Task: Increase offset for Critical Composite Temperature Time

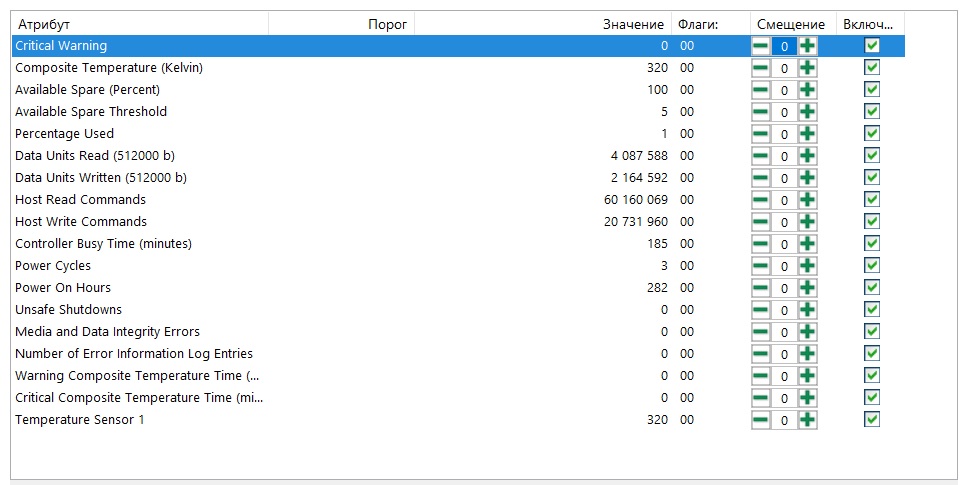Action: point(807,398)
